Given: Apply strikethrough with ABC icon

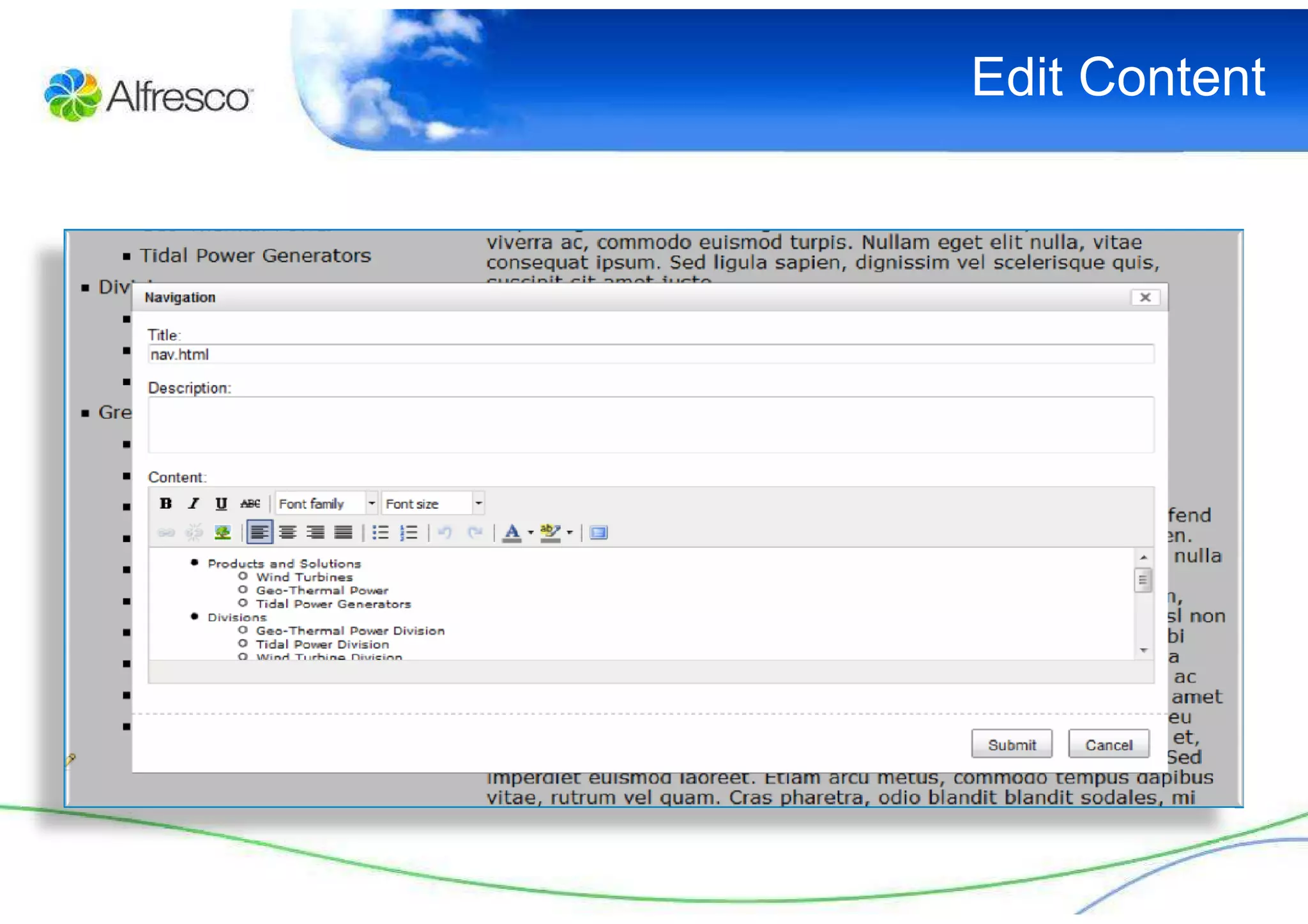Looking at the screenshot, I should [250, 504].
